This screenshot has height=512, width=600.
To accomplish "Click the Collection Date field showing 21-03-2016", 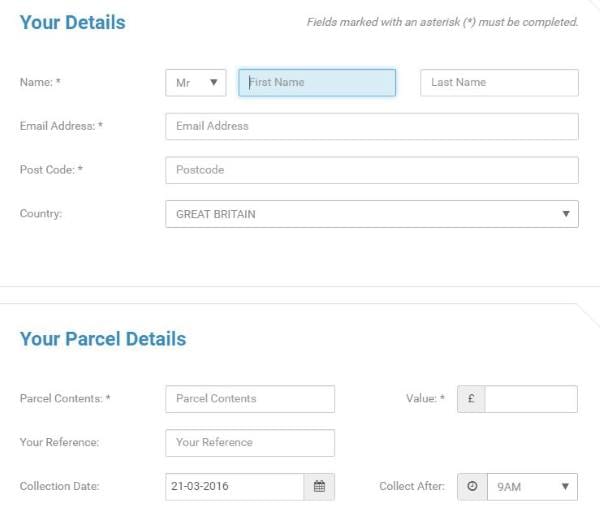I will pos(235,486).
